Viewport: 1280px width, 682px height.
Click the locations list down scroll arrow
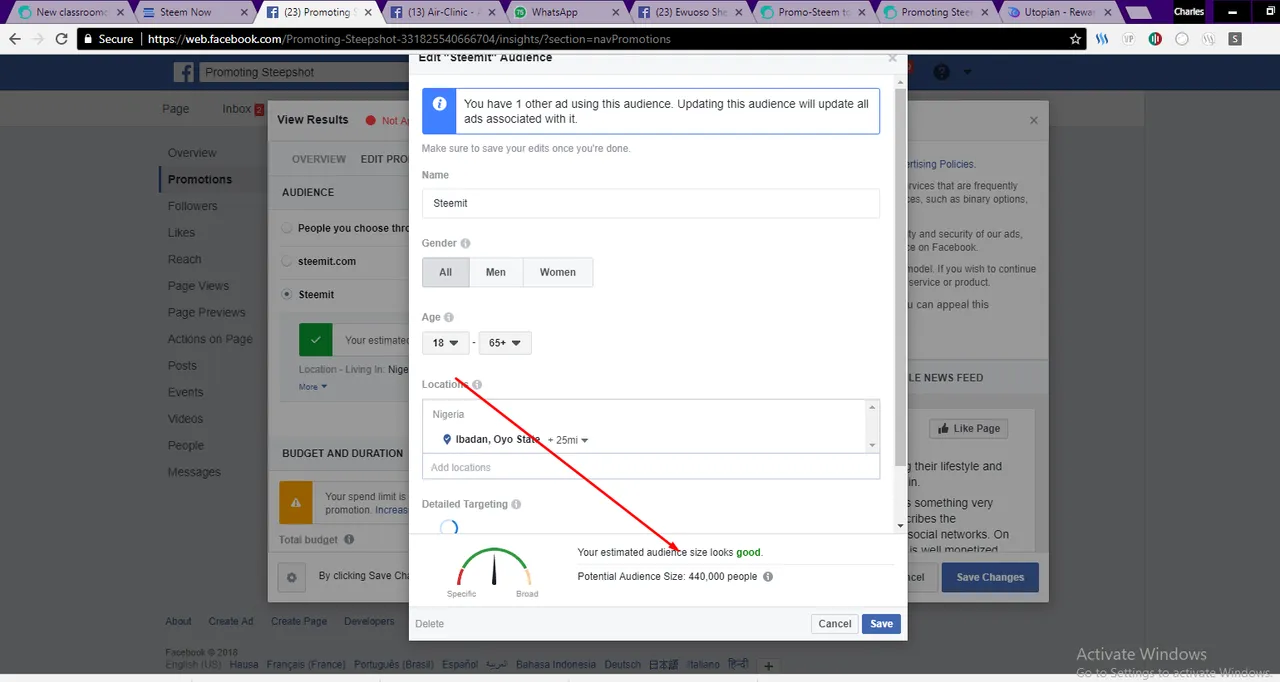873,445
